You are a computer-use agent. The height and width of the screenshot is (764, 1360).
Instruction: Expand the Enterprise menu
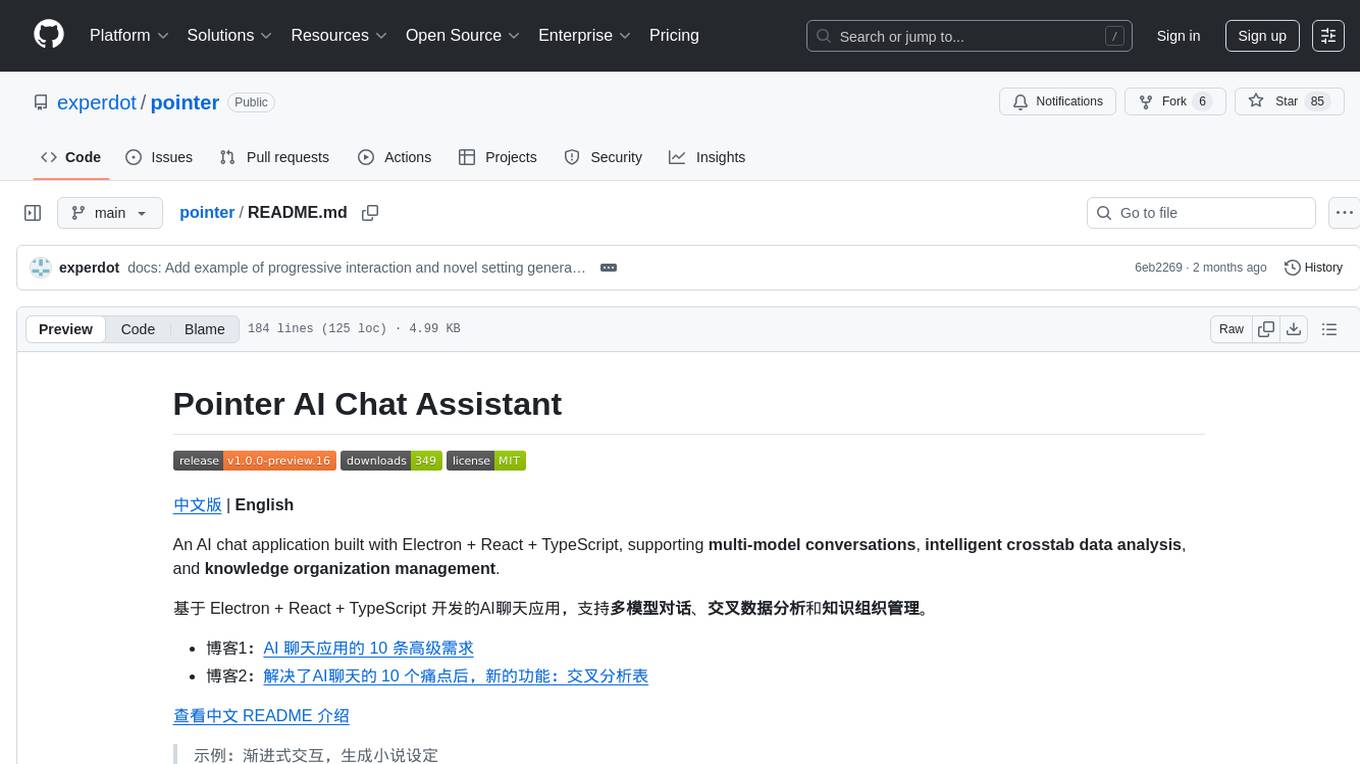click(x=584, y=35)
